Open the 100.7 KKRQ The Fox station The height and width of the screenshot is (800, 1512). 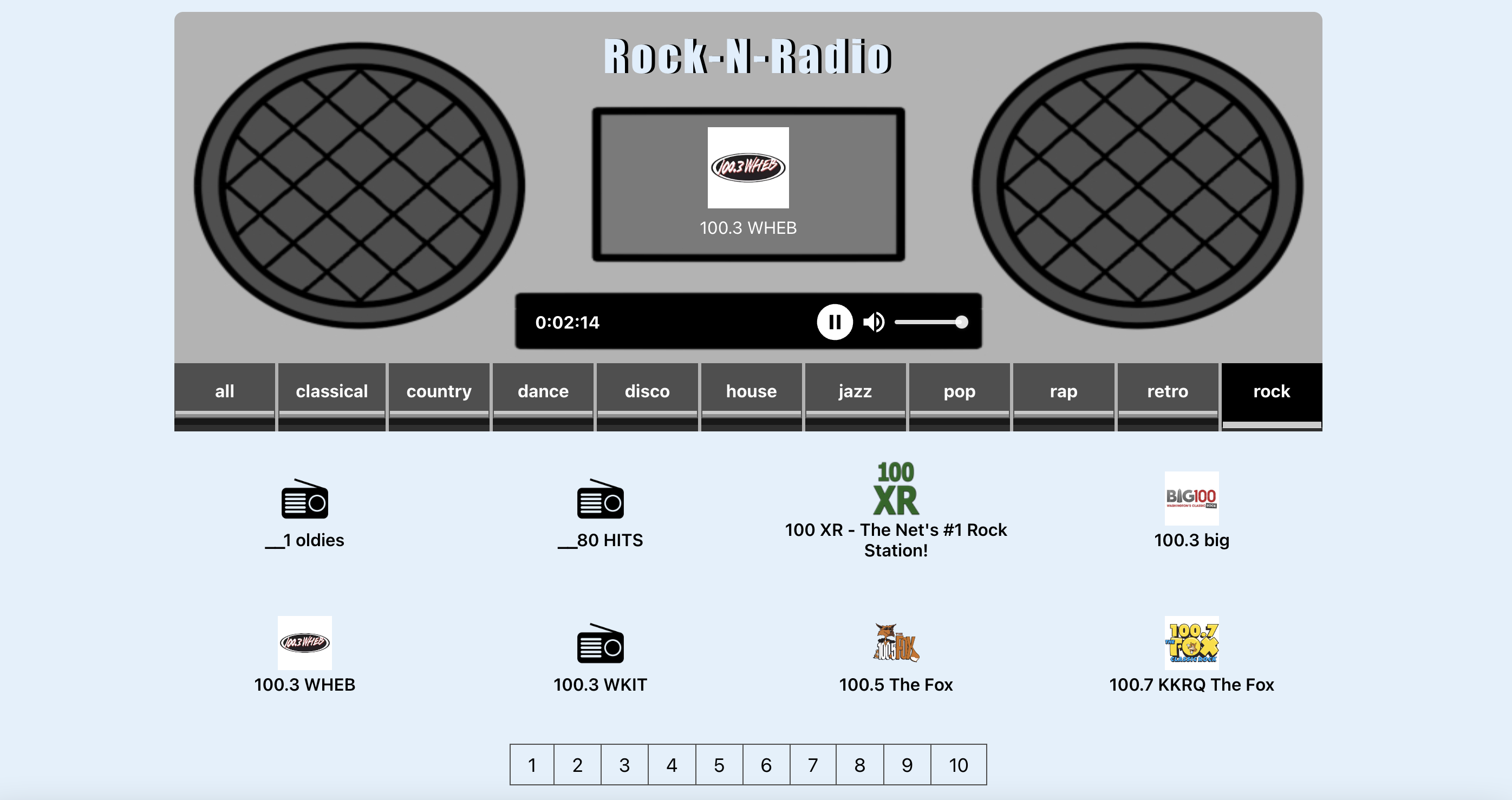tap(1192, 644)
